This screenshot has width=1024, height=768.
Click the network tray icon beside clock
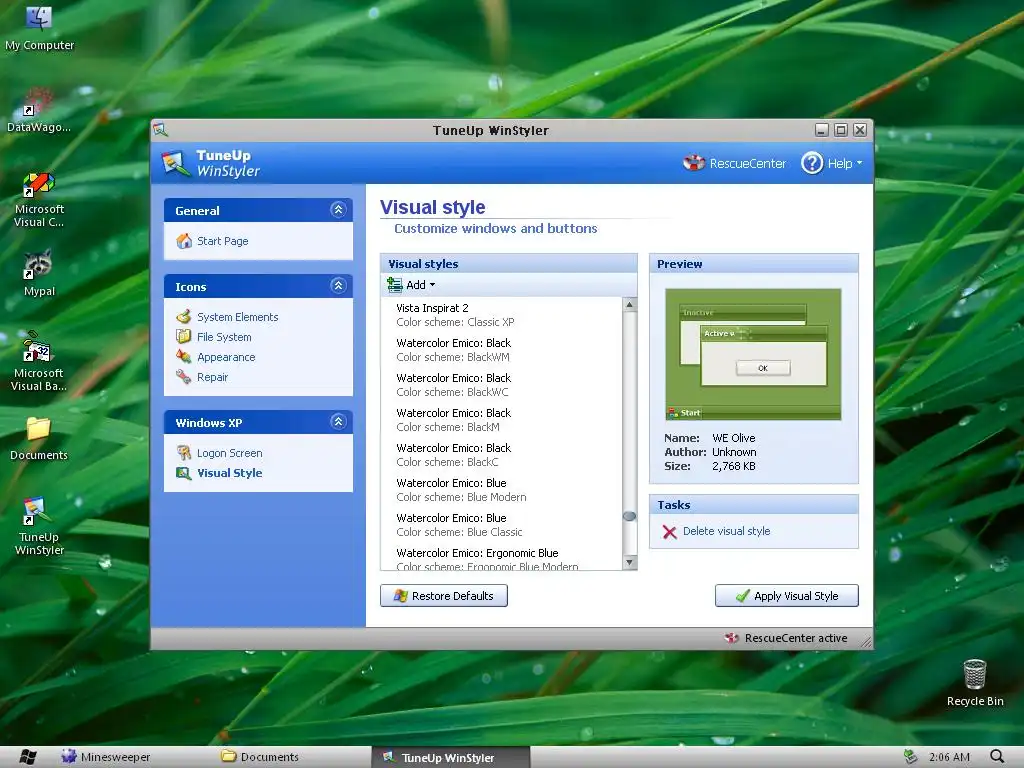[x=910, y=756]
